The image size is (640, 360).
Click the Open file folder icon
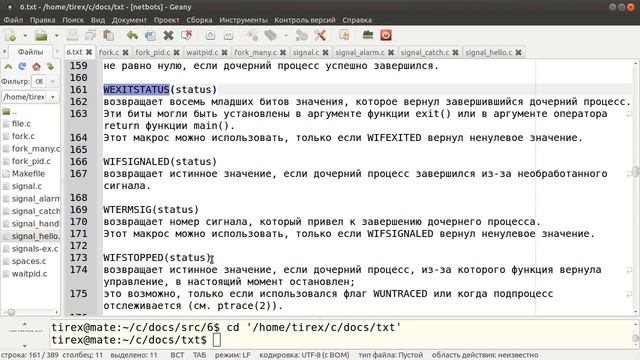click(x=41, y=36)
